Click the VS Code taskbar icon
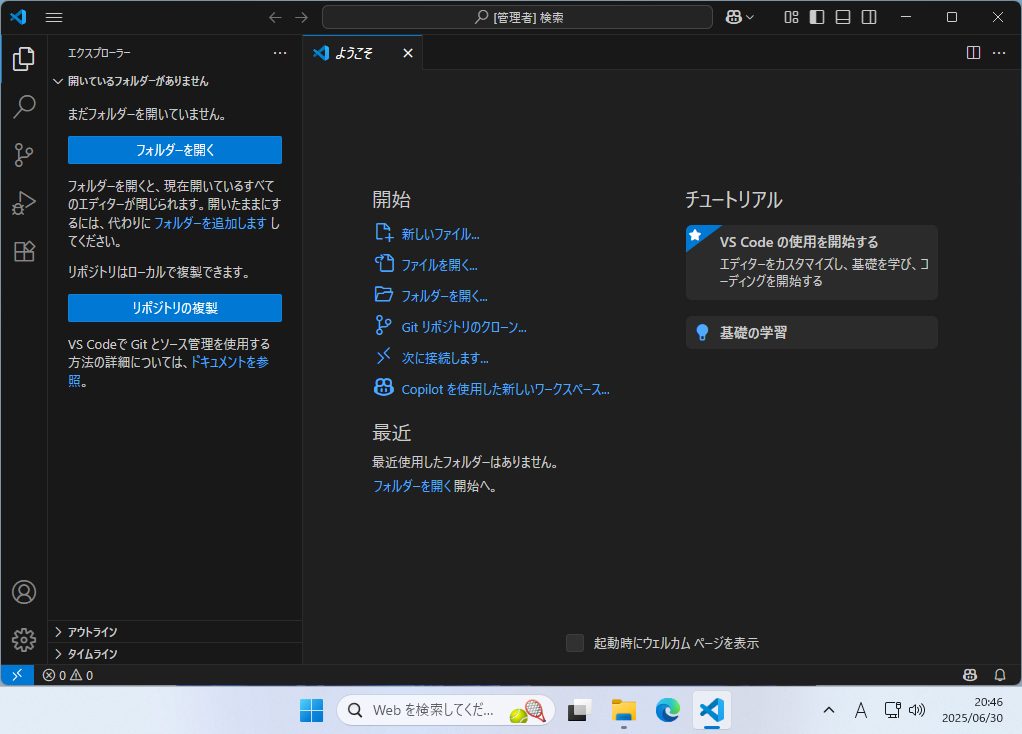 tap(712, 710)
